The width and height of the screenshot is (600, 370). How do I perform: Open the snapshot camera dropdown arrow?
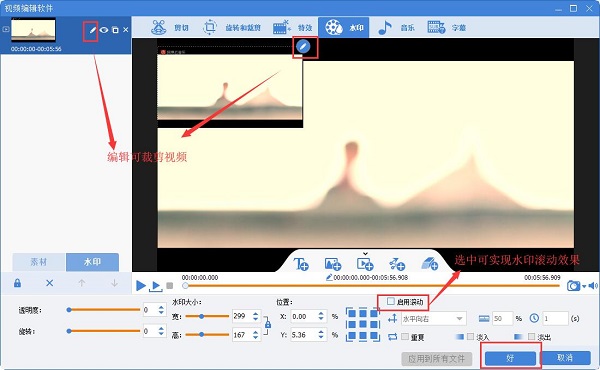[584, 286]
